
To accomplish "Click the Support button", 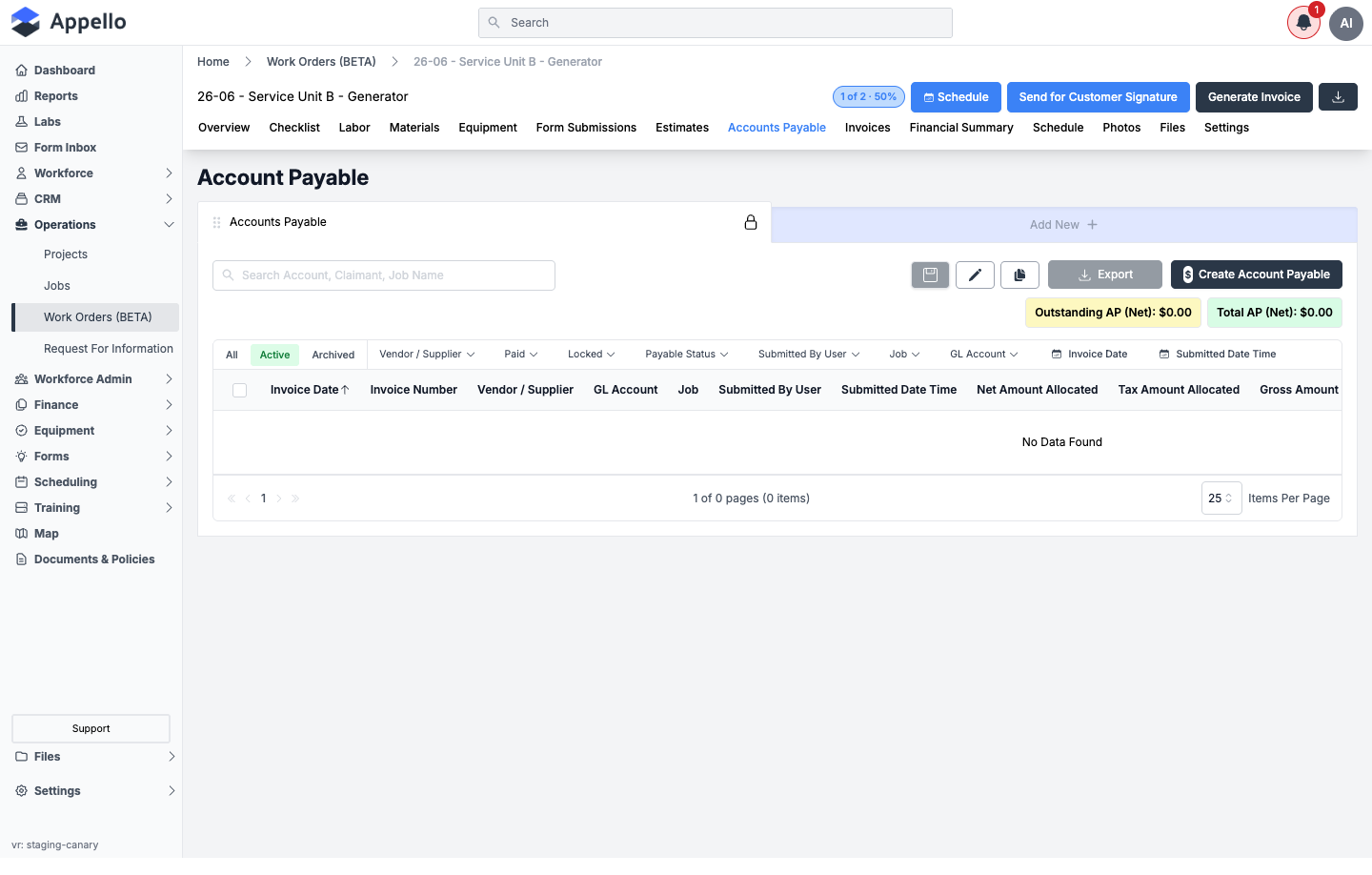I will (91, 729).
